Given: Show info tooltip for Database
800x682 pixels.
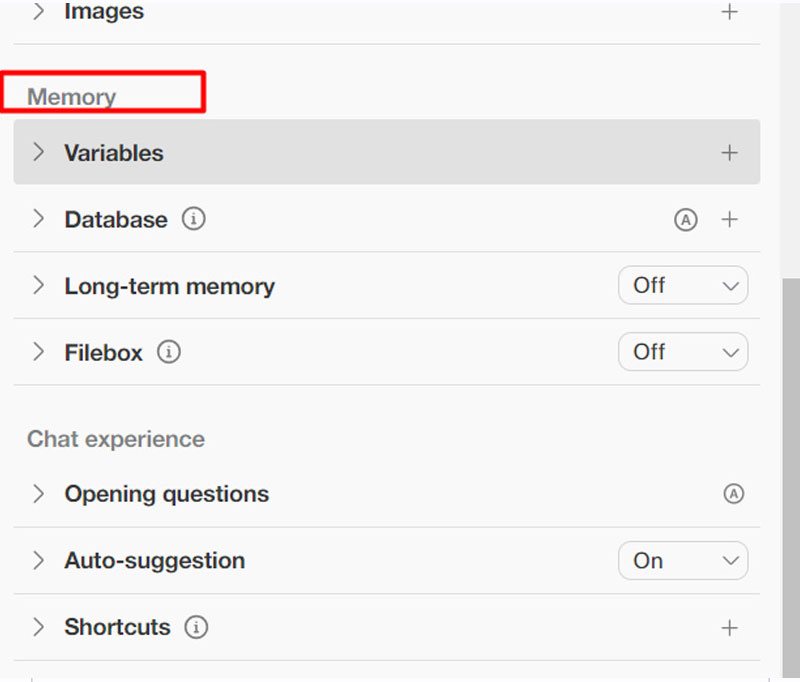Looking at the screenshot, I should (194, 219).
